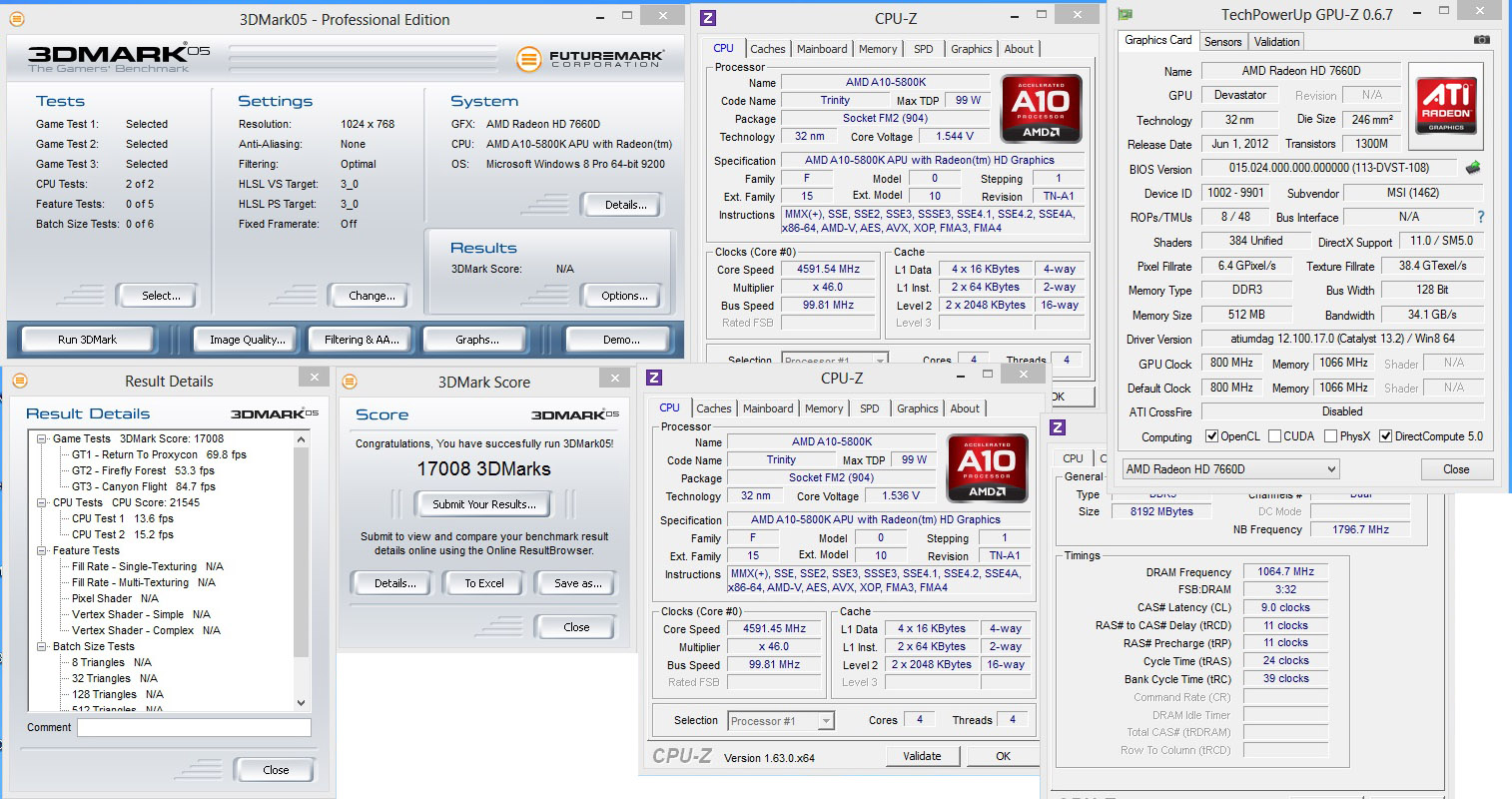
Task: Click the Close button in 3DMark Score window
Action: (576, 627)
